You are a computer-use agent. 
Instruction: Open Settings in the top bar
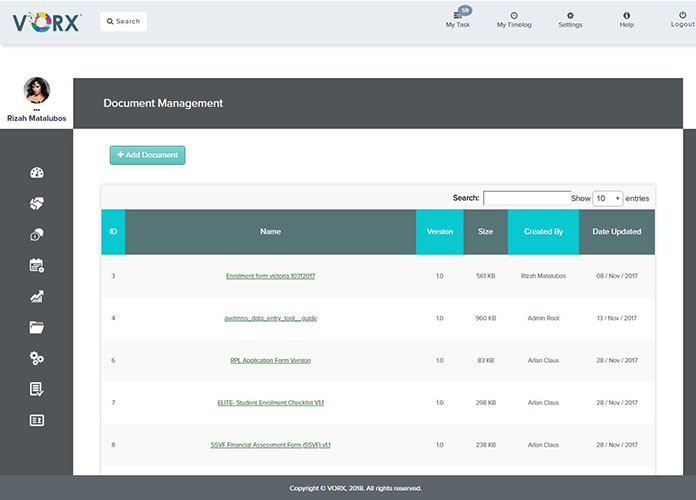(570, 20)
